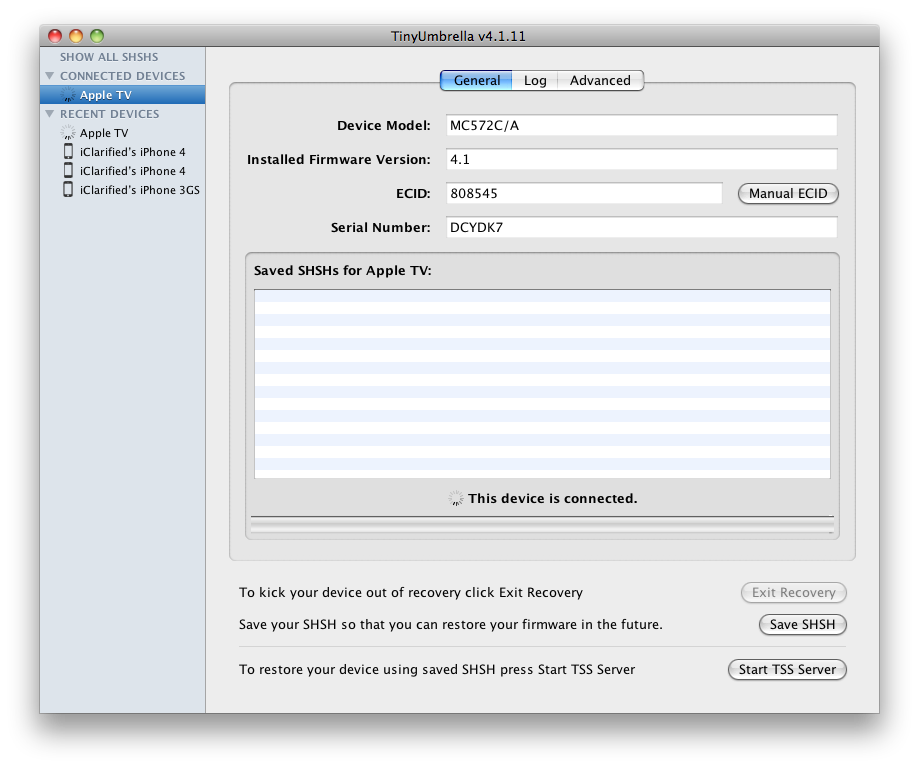Click the first iClarified's iPhone 4 device icon

tap(68, 152)
